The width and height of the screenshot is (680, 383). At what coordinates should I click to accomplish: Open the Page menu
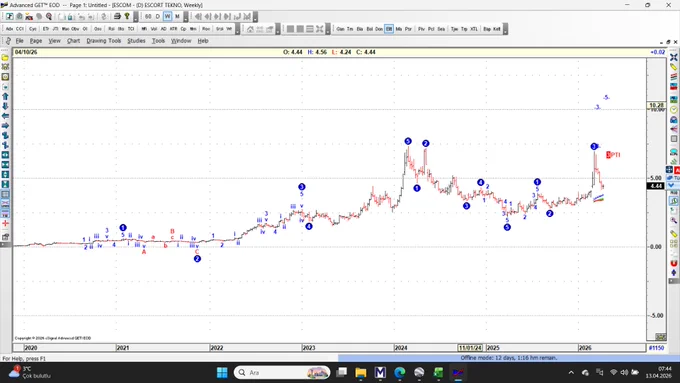pyautogui.click(x=36, y=41)
